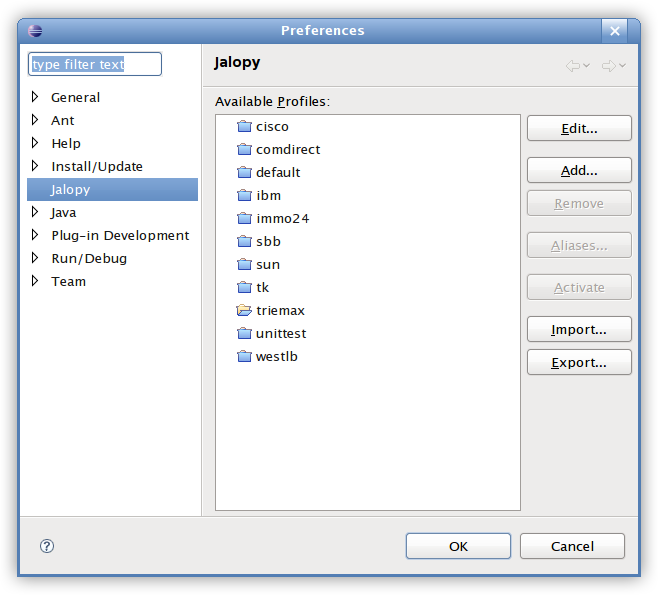This screenshot has height=595, width=658.
Task: Click the Export... button
Action: tap(579, 362)
